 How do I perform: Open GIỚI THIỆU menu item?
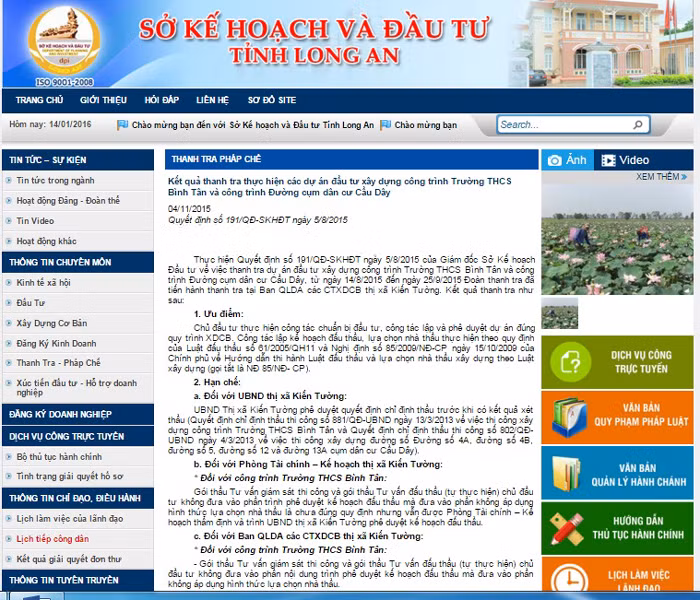103,100
